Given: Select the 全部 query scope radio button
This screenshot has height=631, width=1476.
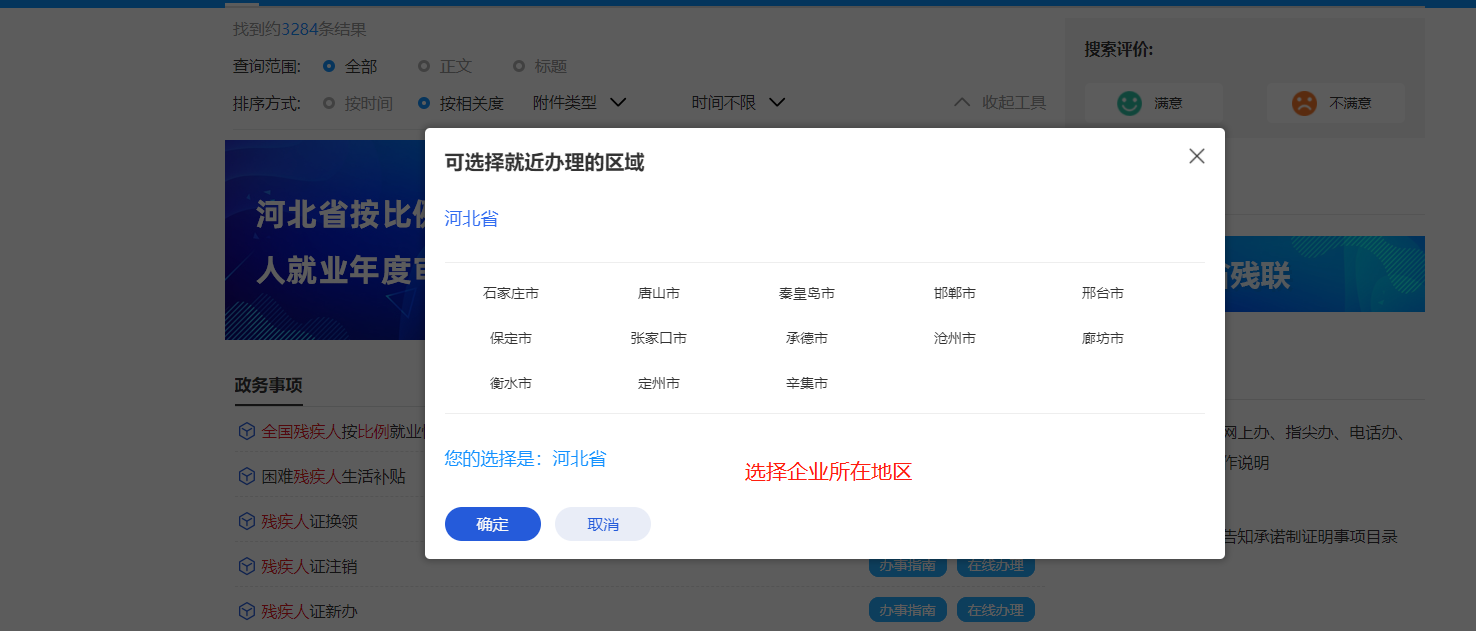Looking at the screenshot, I should (329, 66).
